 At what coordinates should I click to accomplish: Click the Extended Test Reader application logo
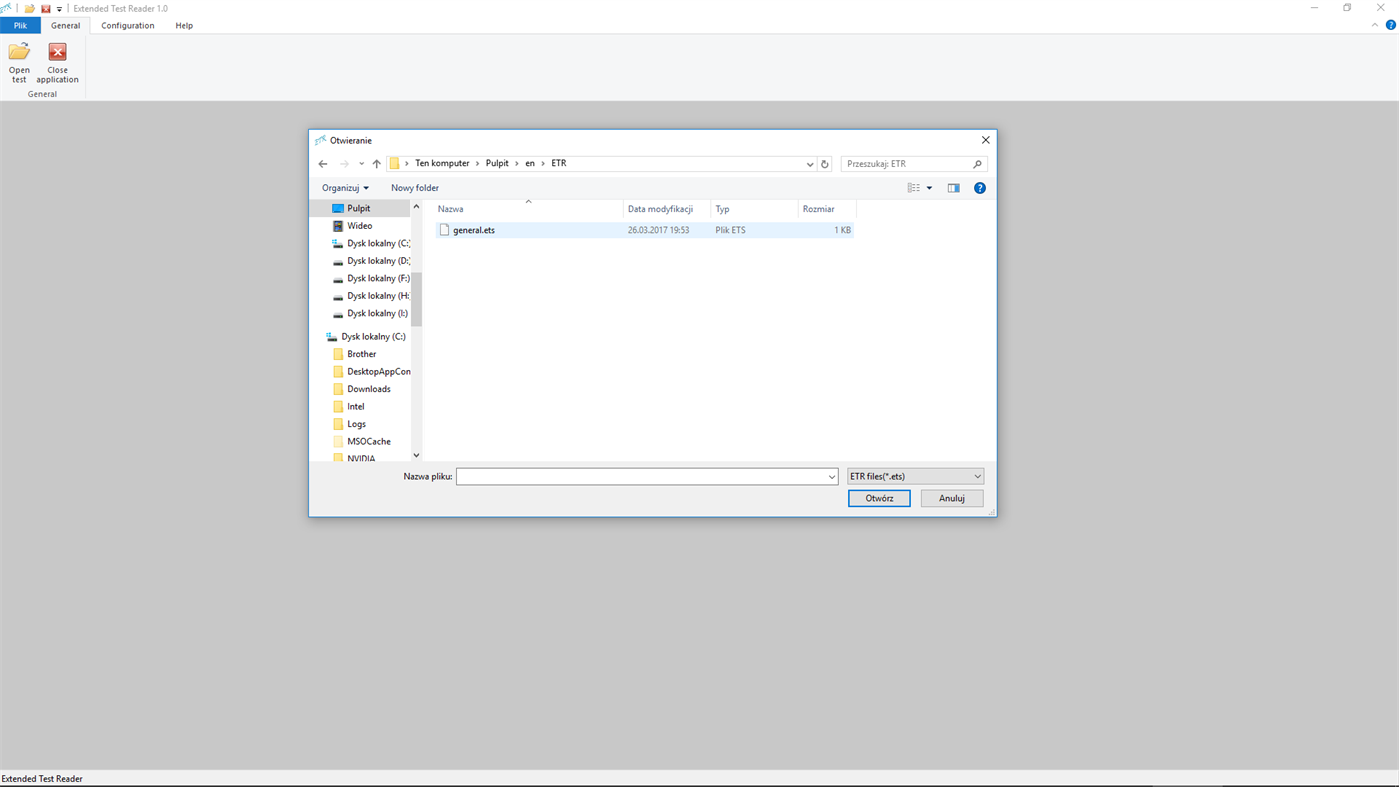pos(5,7)
